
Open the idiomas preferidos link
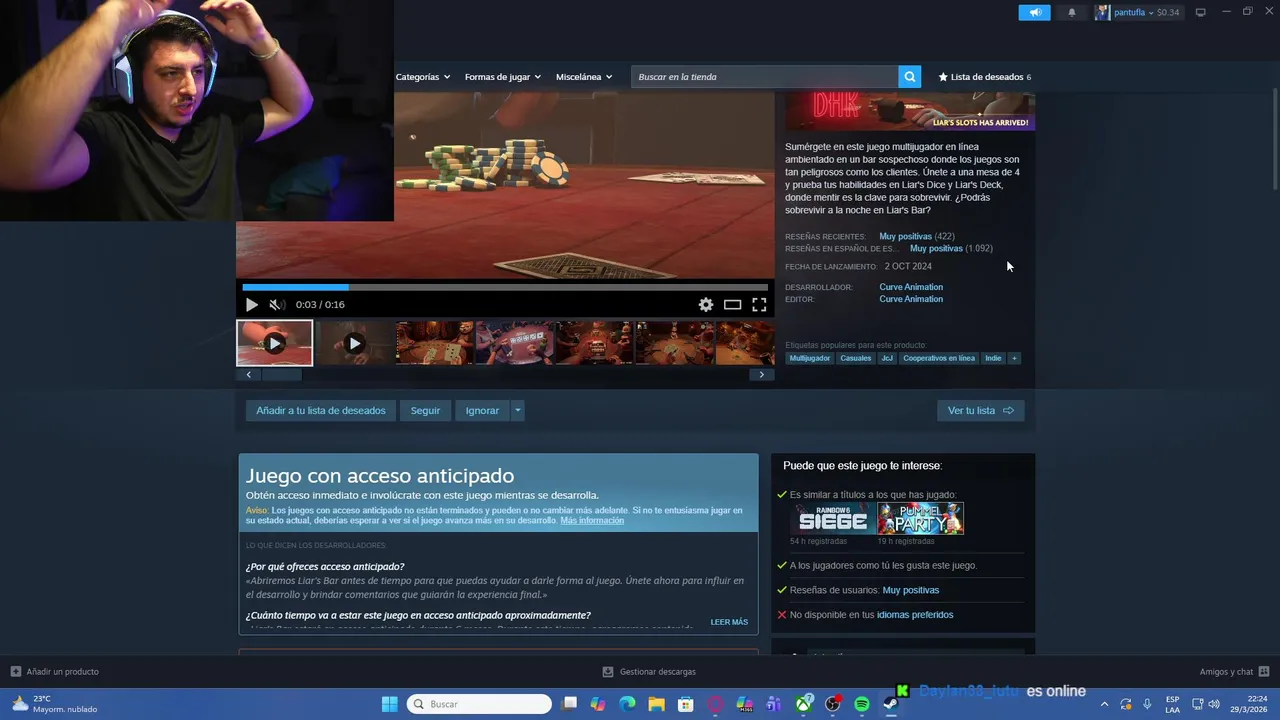point(915,615)
